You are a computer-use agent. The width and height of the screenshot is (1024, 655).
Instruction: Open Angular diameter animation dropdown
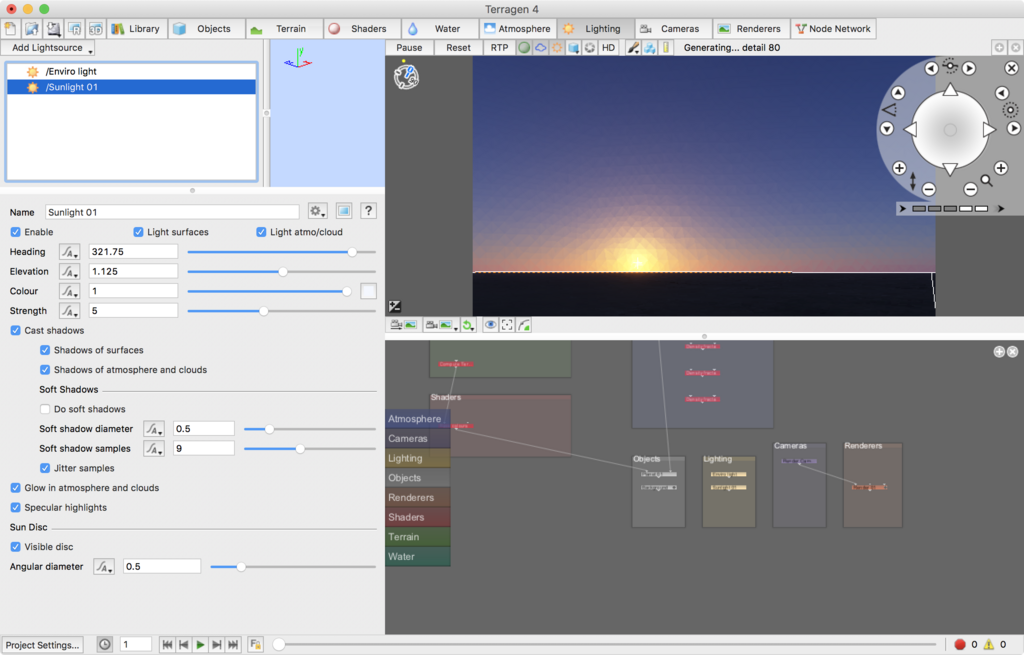tap(103, 566)
